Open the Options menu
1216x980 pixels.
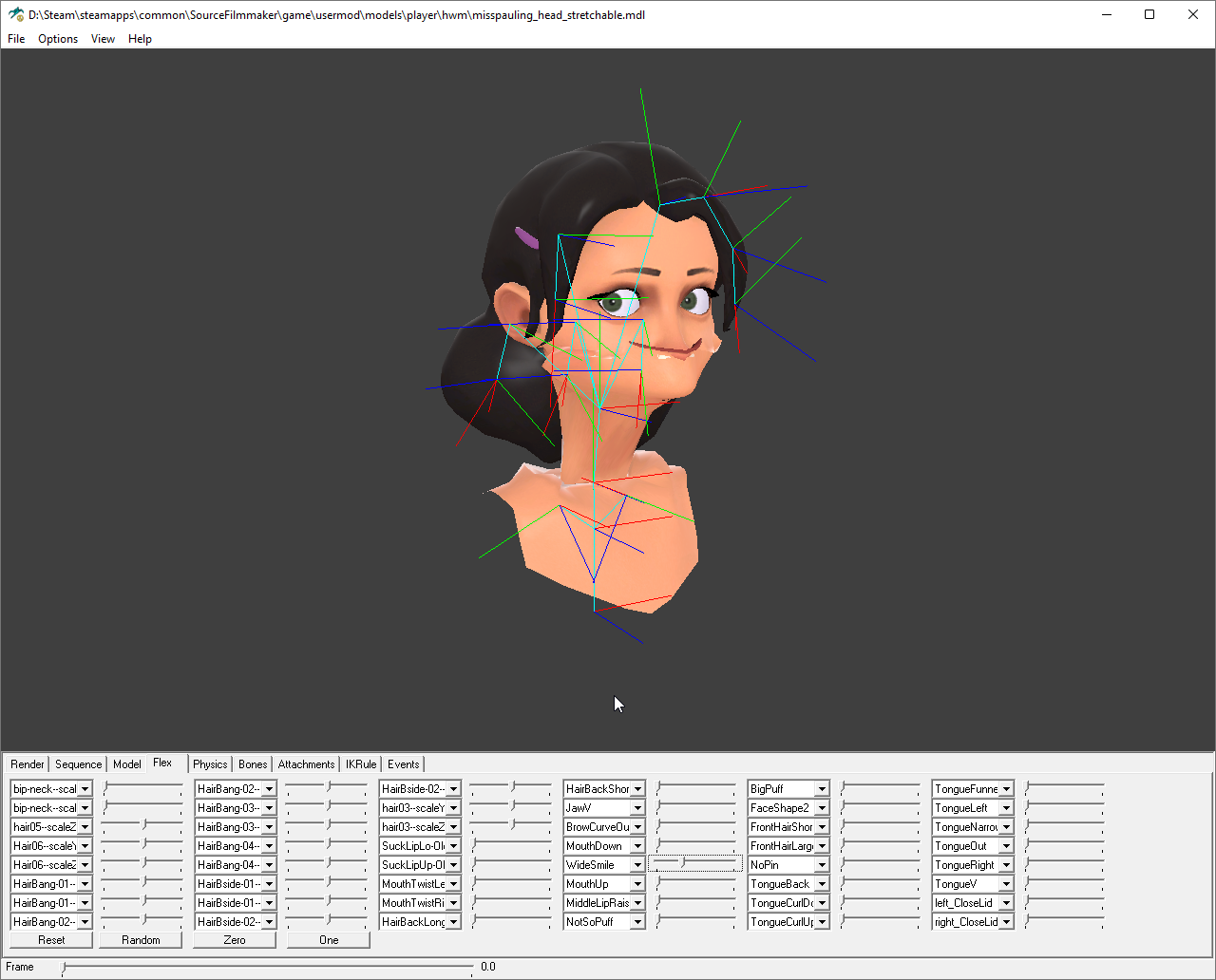tap(58, 39)
